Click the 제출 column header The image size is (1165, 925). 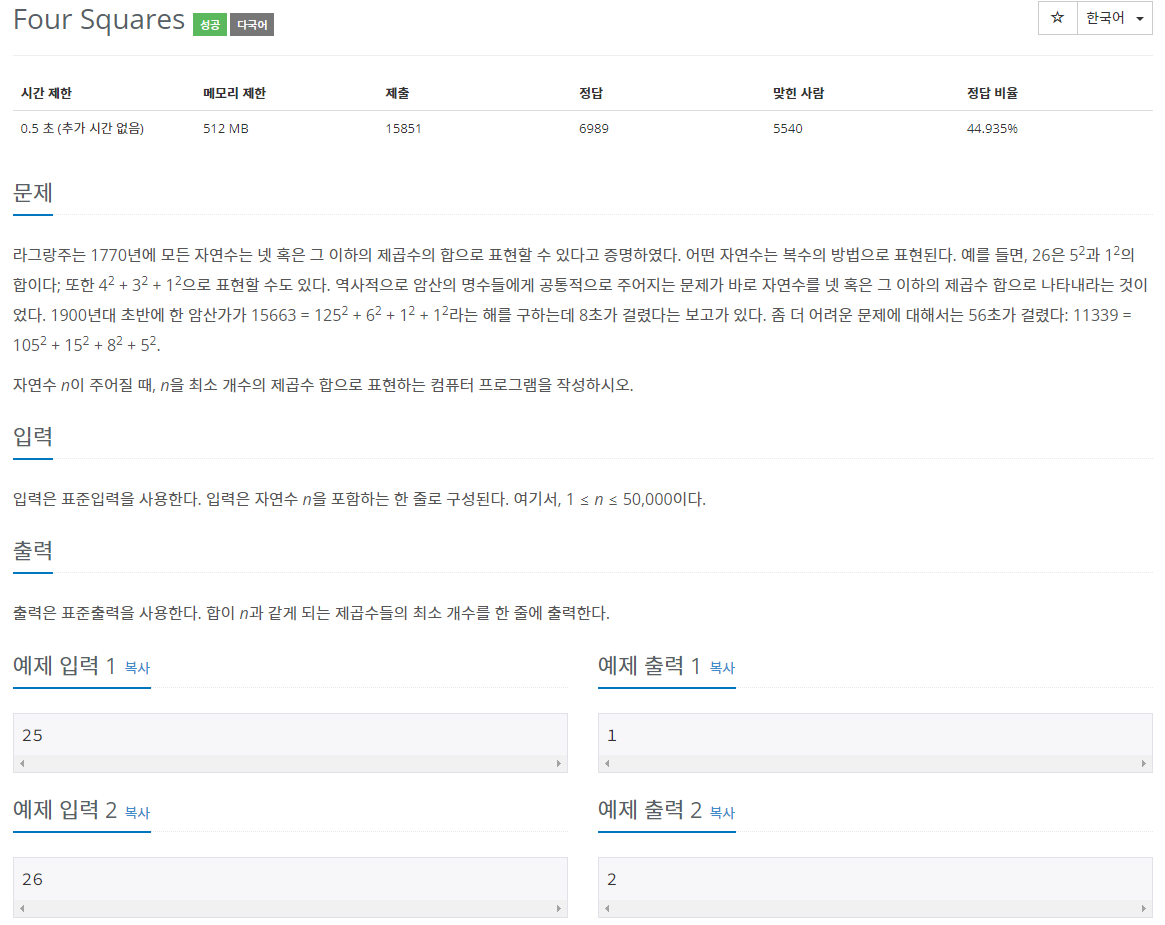[x=397, y=93]
